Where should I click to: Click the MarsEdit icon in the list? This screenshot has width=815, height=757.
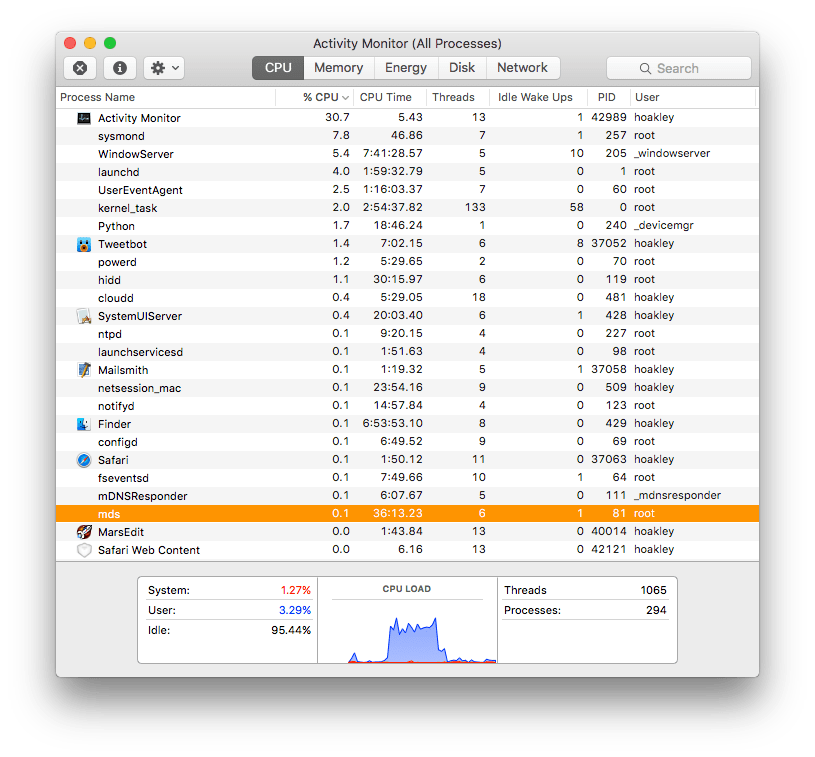click(84, 531)
